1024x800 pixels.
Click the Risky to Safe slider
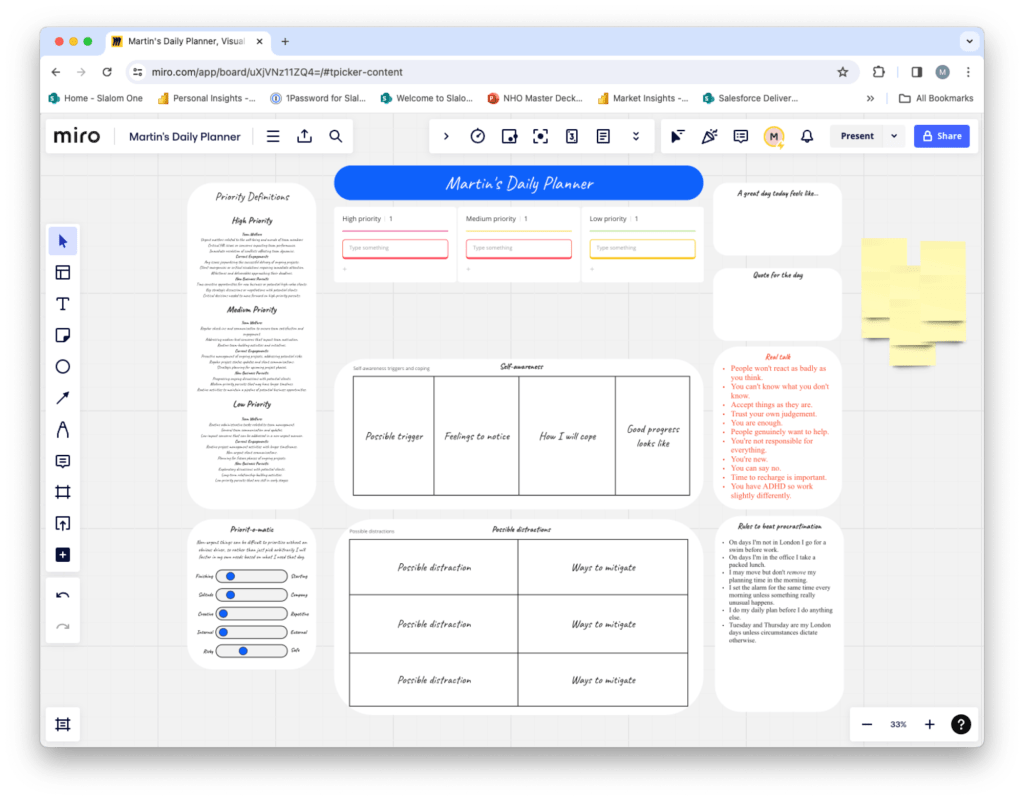pyautogui.click(x=247, y=651)
